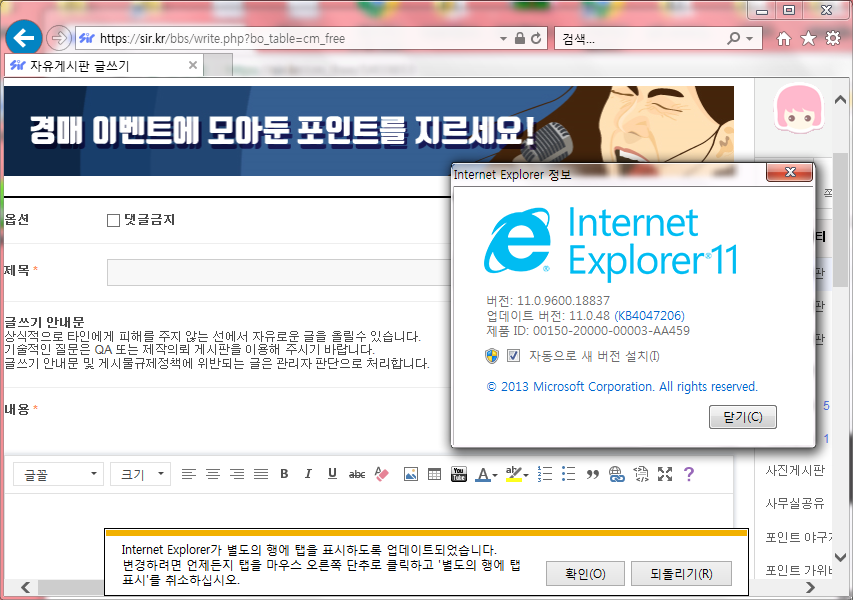Open the 포인트 가위바위보 sidebar link
Screen dimensions: 853x600
pos(798,570)
